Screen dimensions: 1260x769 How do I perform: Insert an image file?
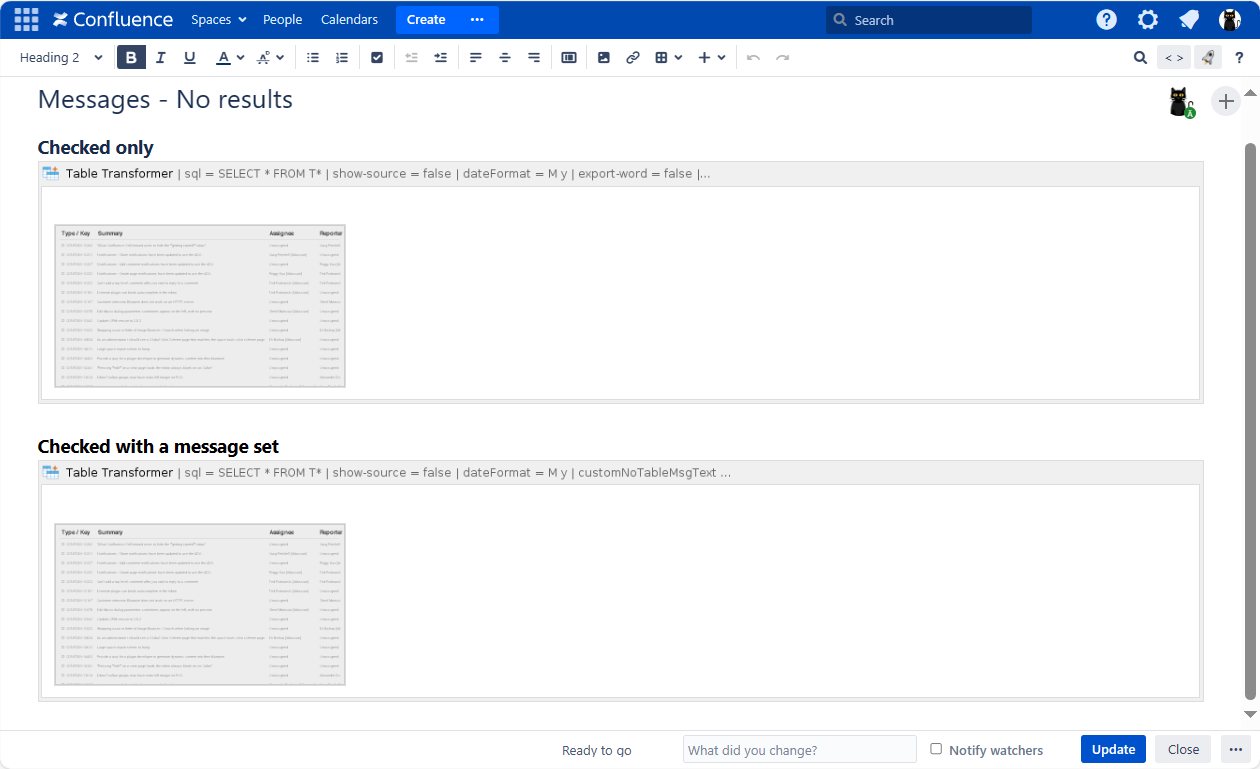[603, 58]
